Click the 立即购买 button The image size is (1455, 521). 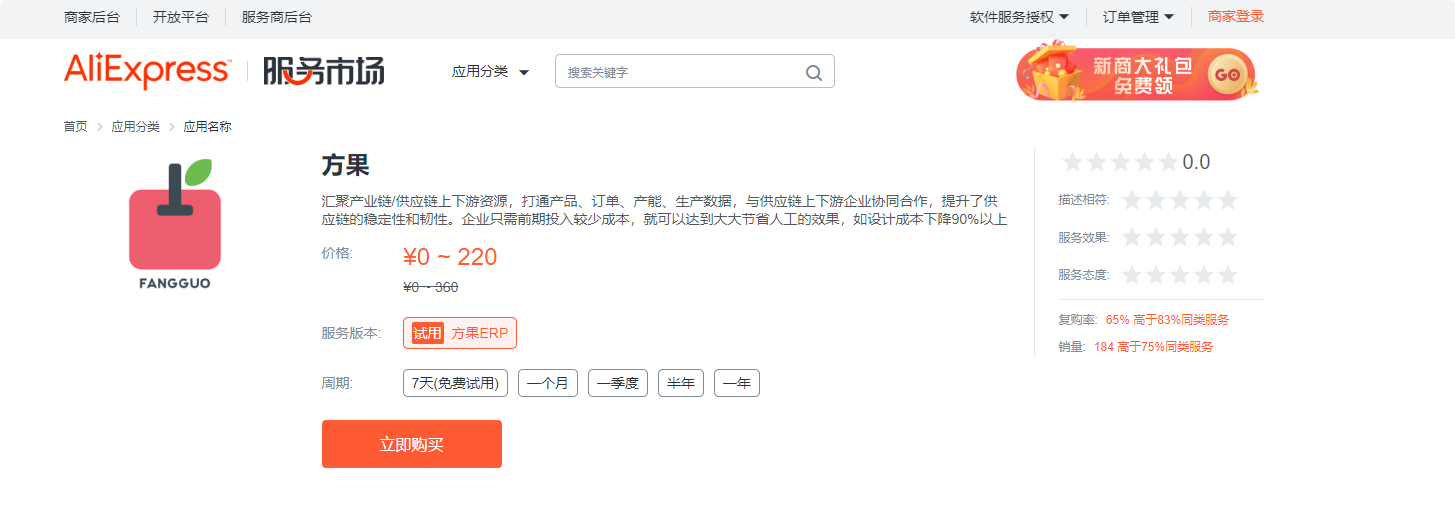(412, 444)
